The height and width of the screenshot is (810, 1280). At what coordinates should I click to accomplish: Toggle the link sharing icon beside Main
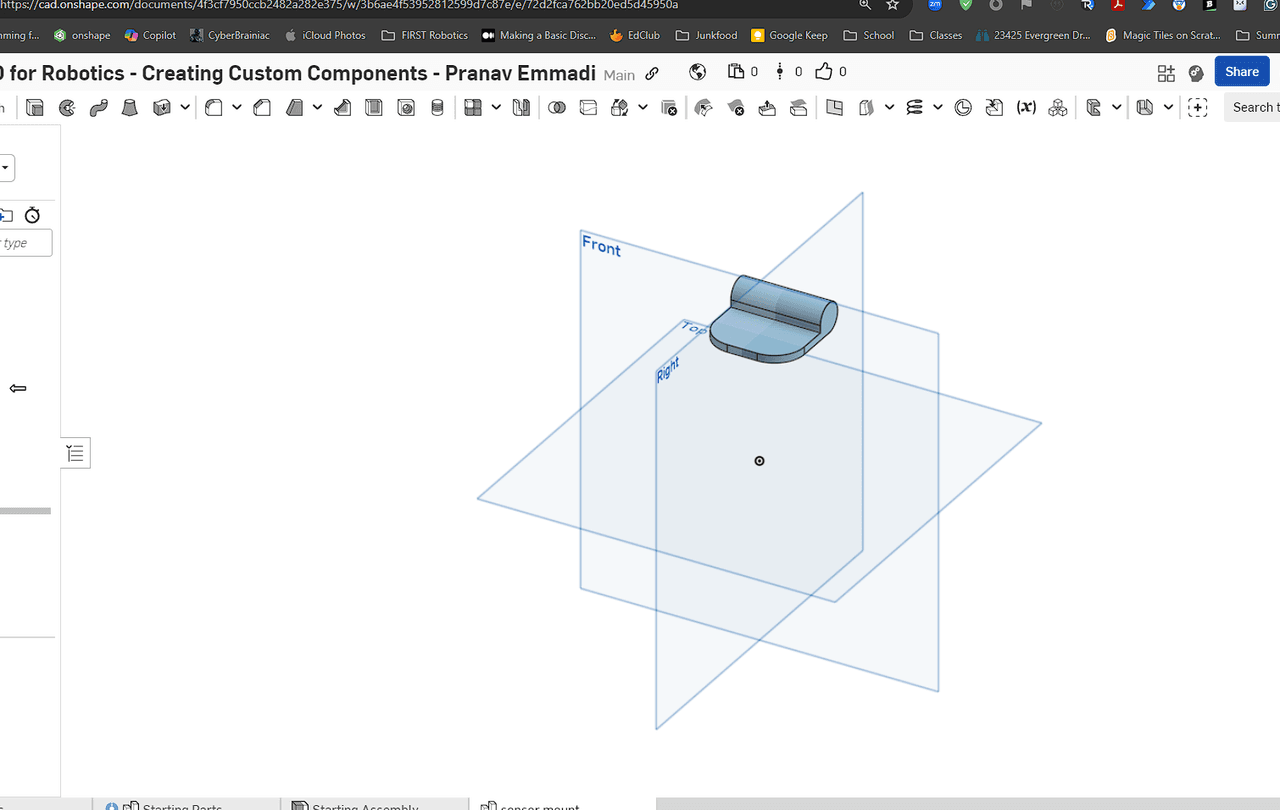(652, 73)
